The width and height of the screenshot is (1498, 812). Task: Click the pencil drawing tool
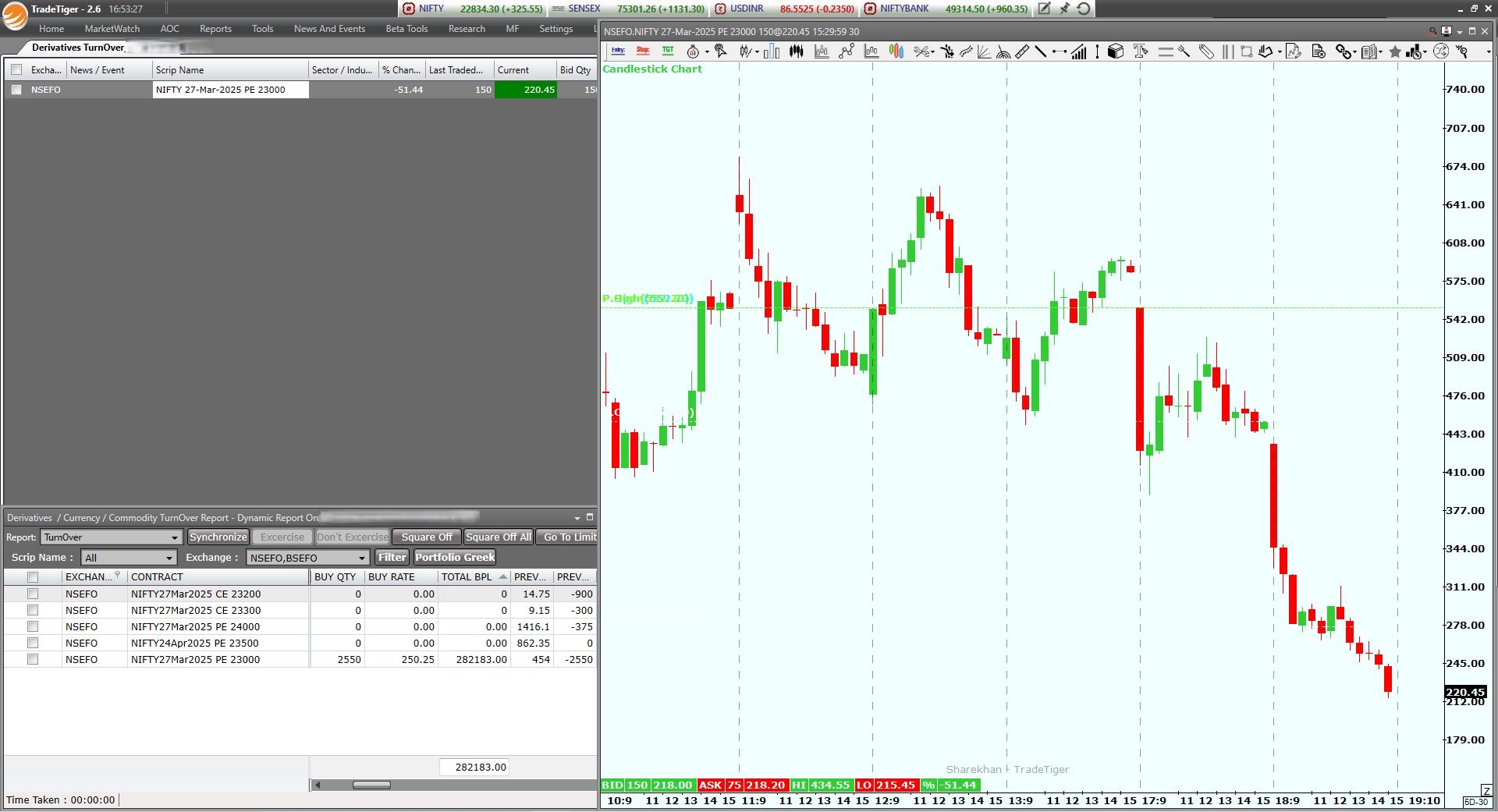pyautogui.click(x=1206, y=51)
